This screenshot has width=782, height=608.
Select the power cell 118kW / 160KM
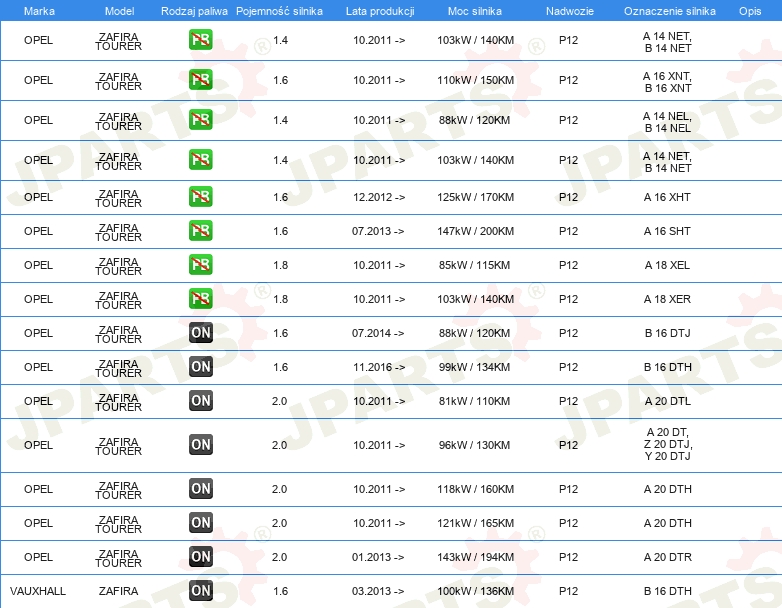click(475, 489)
